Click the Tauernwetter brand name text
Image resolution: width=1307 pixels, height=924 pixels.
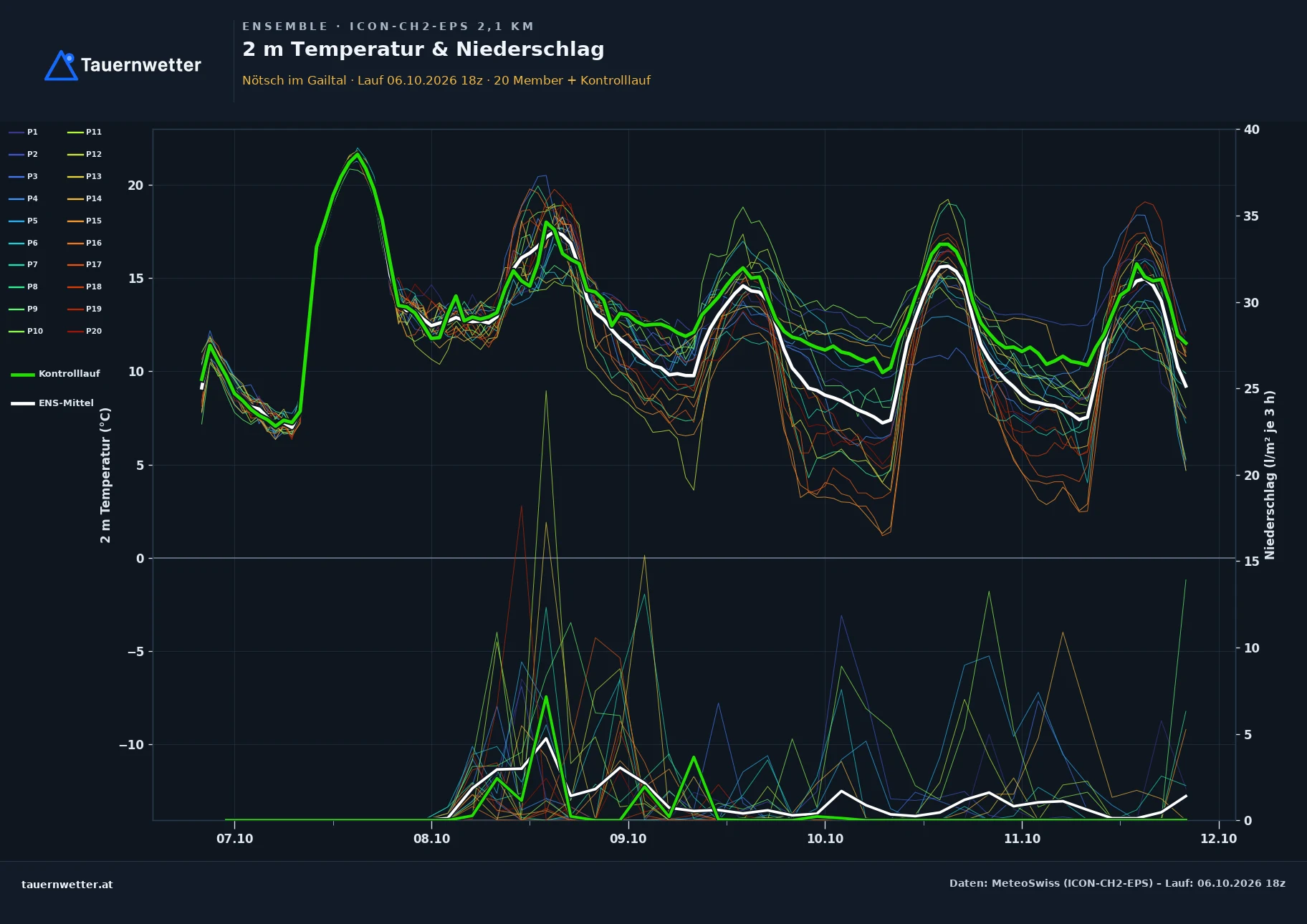coord(140,65)
